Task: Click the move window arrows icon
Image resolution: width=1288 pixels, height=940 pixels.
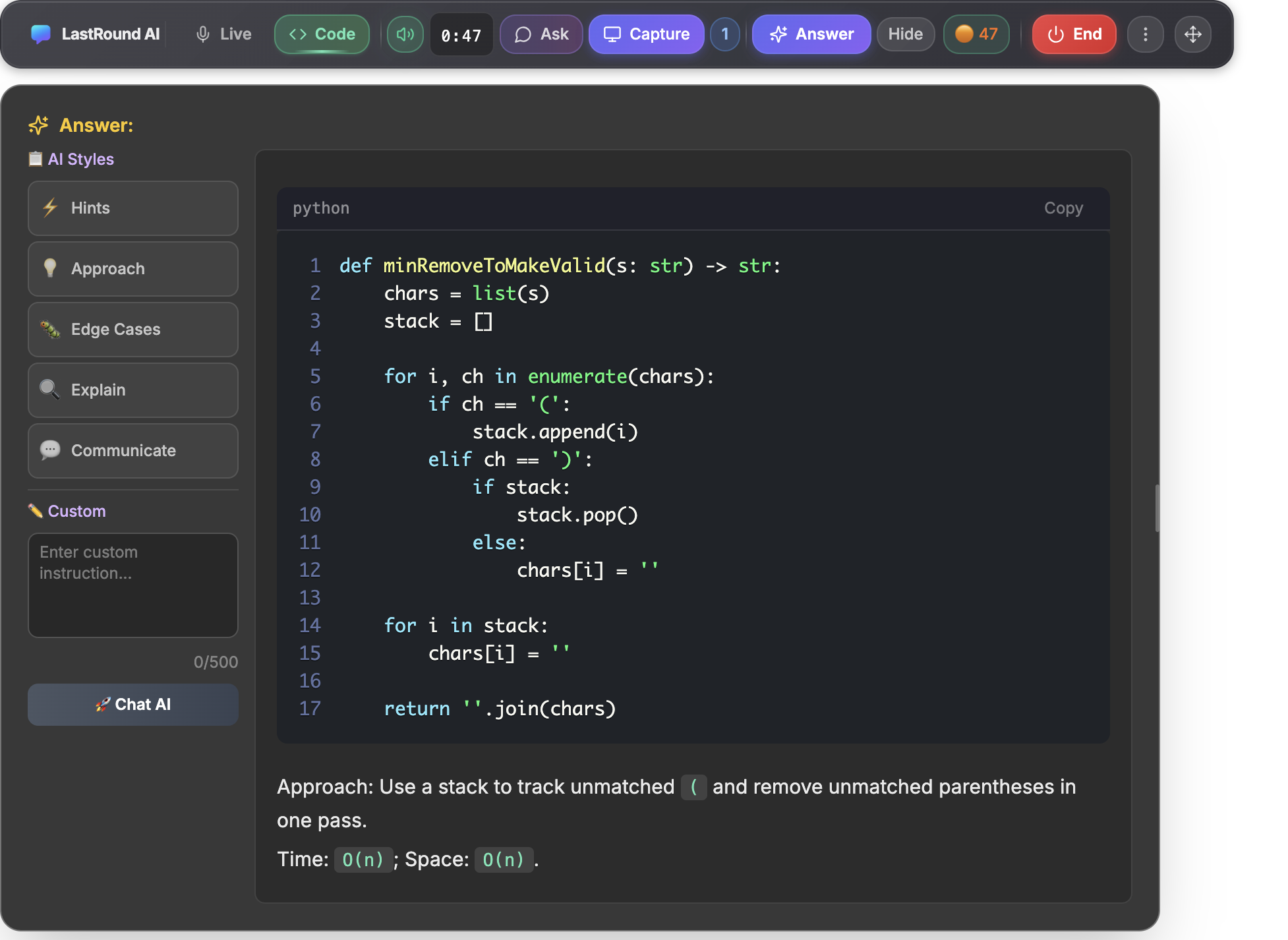Action: coord(1193,34)
